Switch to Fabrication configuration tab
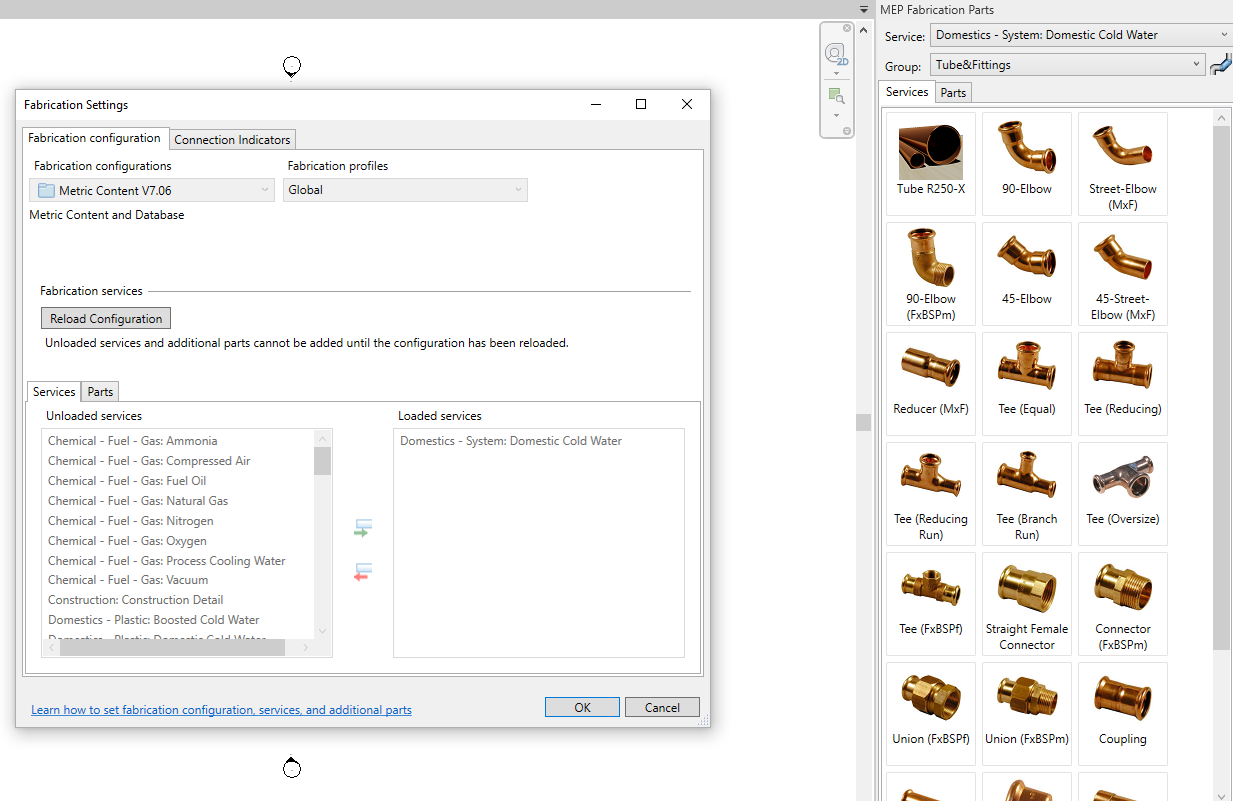This screenshot has height=801, width=1233. (94, 138)
